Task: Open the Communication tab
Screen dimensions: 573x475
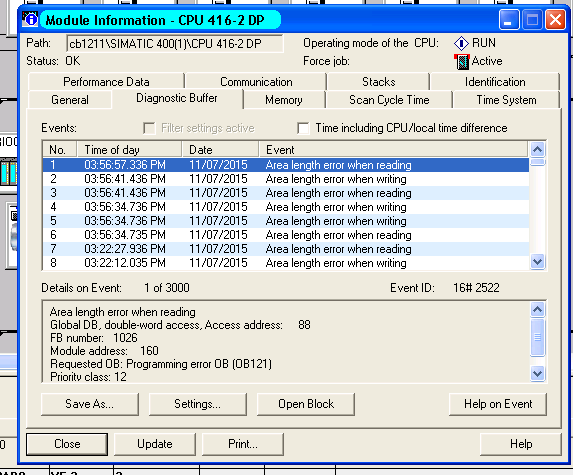Action: coord(256,82)
